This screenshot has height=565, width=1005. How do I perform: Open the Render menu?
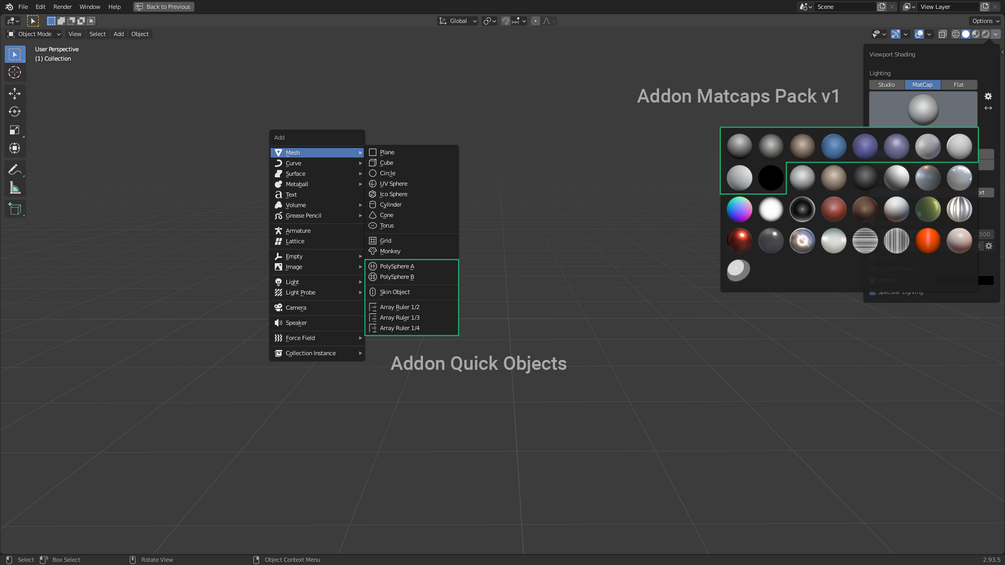(62, 6)
